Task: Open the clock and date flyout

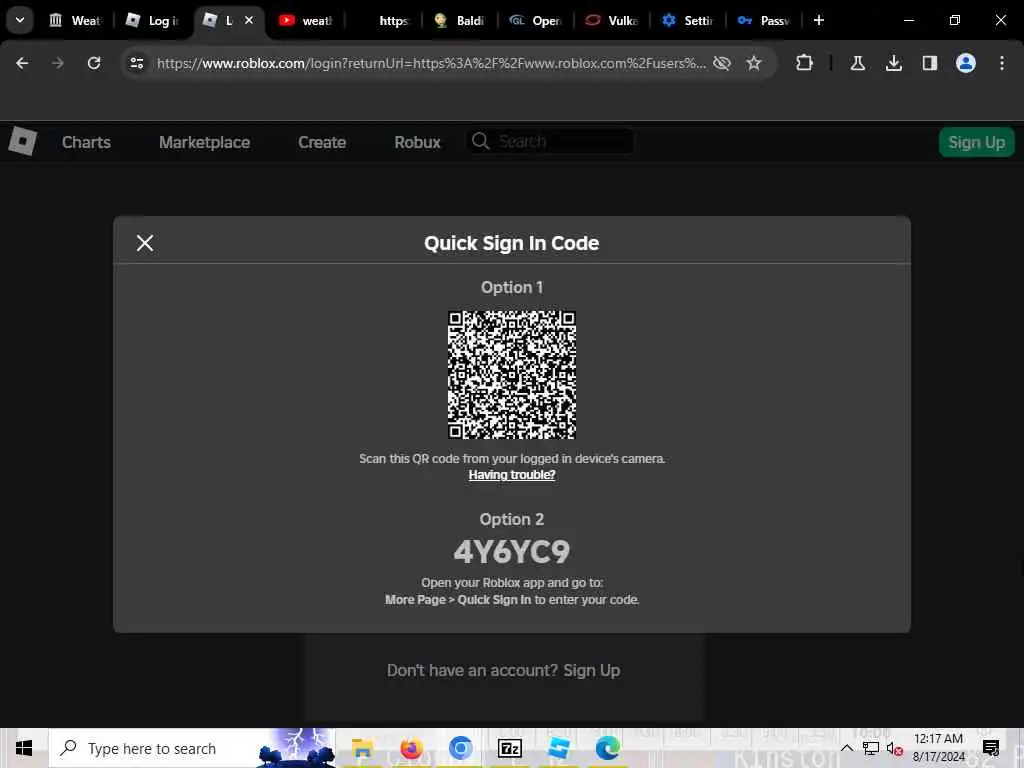Action: click(938, 748)
